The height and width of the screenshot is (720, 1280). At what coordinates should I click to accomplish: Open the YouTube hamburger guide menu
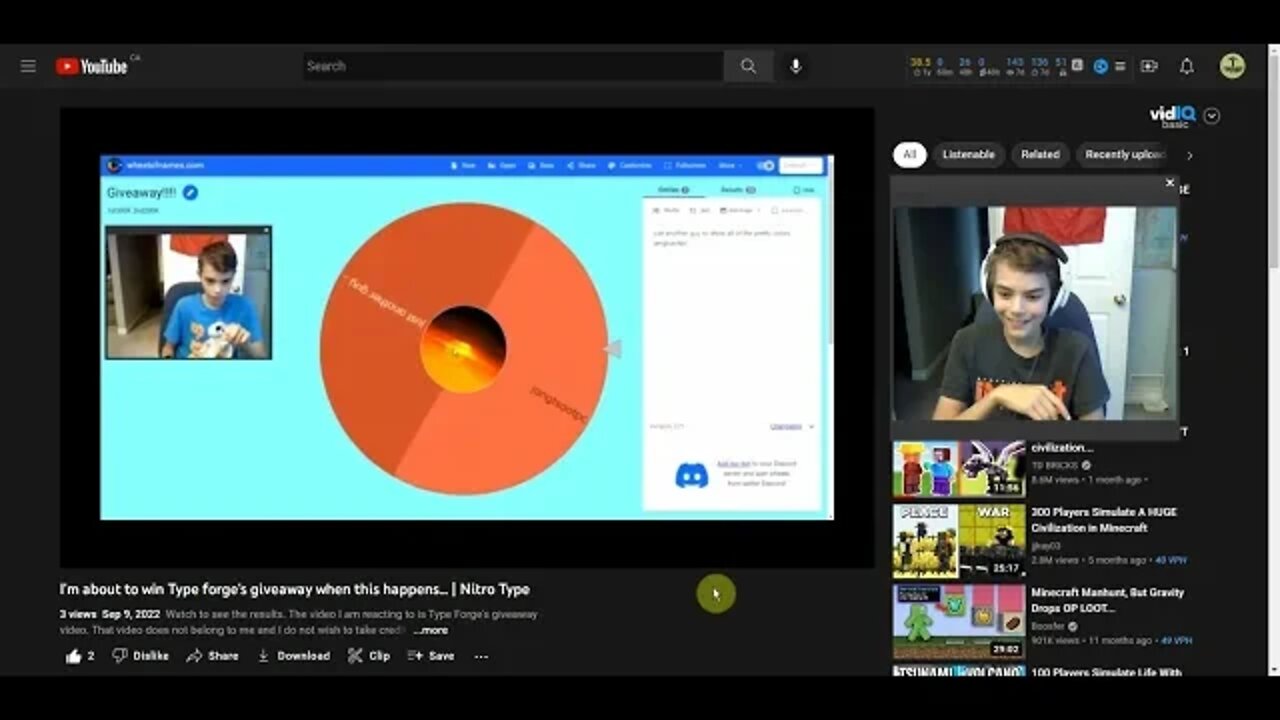coord(28,66)
